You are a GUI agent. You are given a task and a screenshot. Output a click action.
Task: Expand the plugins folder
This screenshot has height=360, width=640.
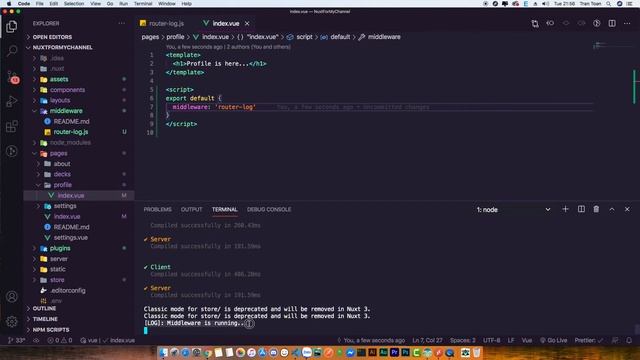click(x=60, y=248)
